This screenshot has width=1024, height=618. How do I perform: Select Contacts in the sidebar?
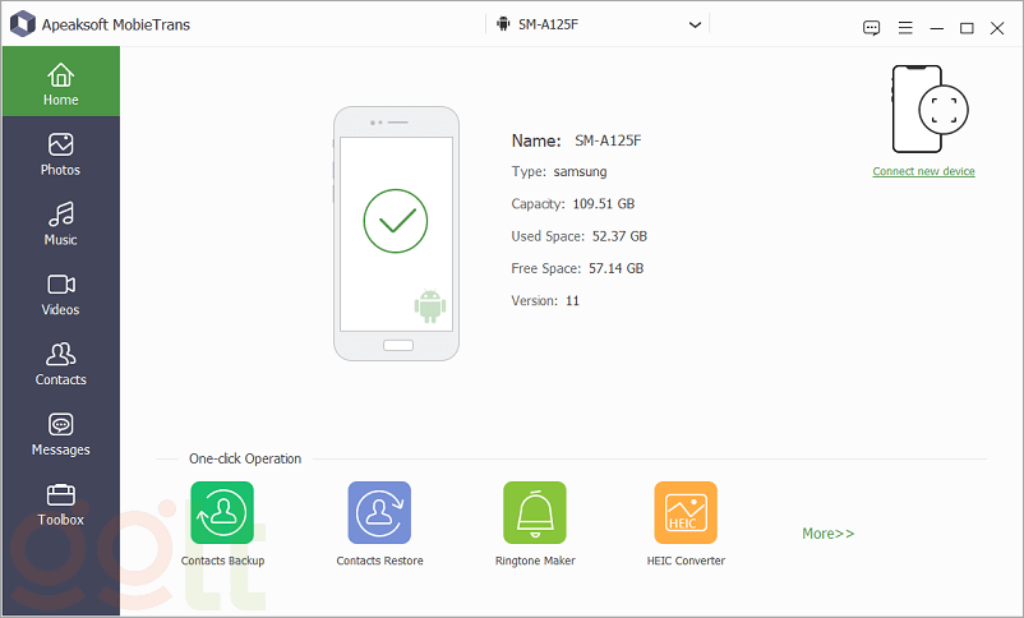click(x=60, y=365)
